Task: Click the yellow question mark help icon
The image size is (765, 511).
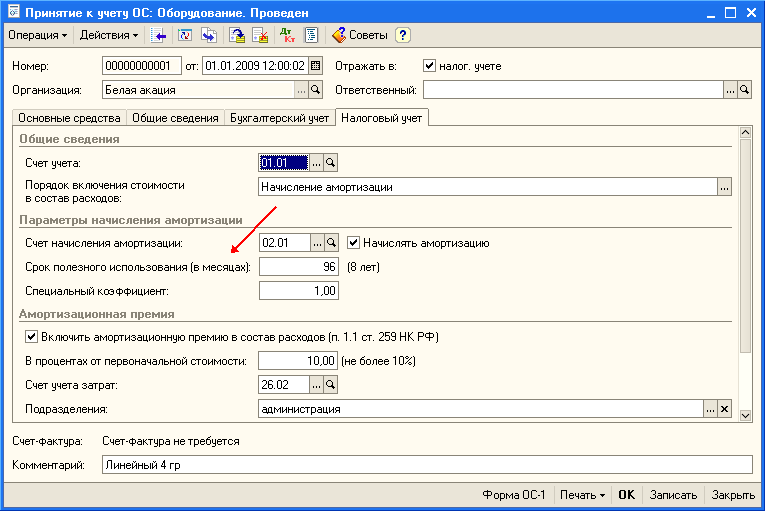Action: coord(403,35)
